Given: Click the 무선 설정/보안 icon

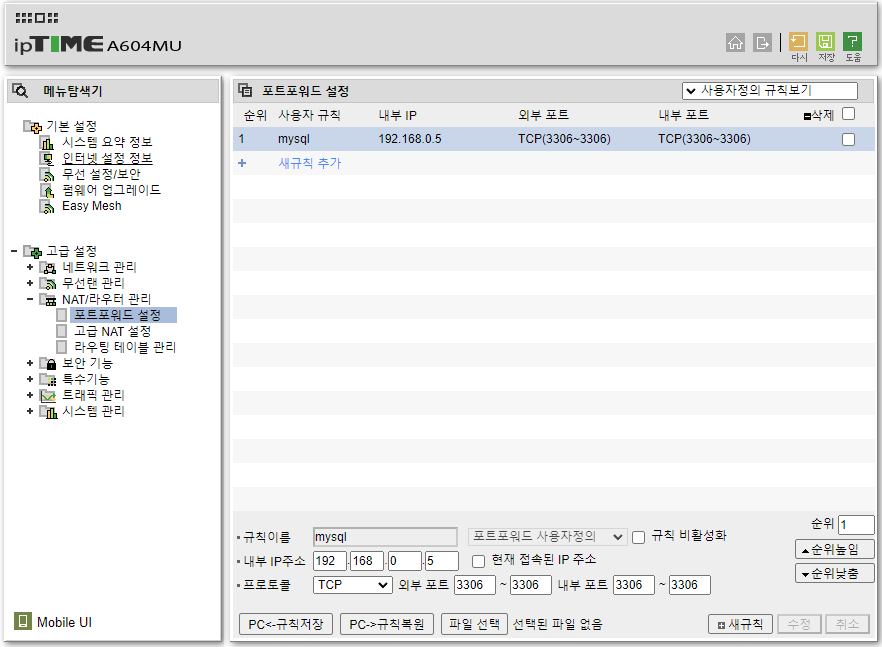Looking at the screenshot, I should pyautogui.click(x=47, y=175).
